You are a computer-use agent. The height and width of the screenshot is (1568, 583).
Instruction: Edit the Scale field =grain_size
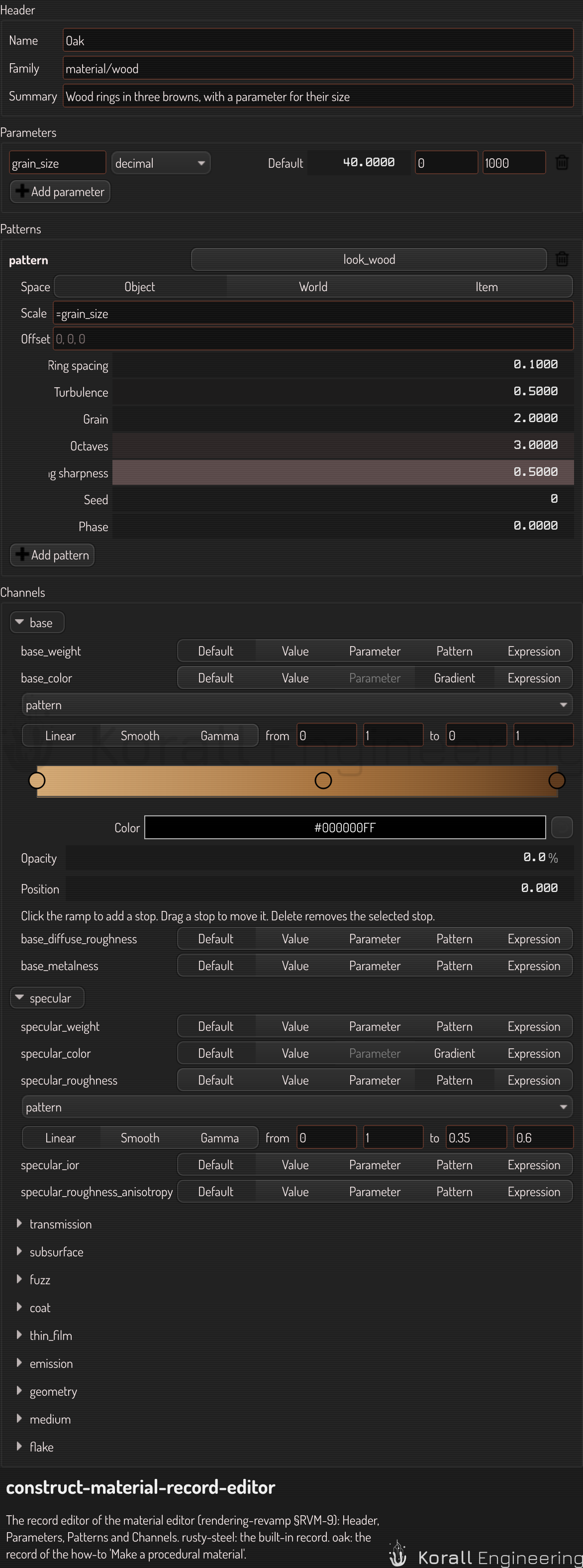click(313, 314)
